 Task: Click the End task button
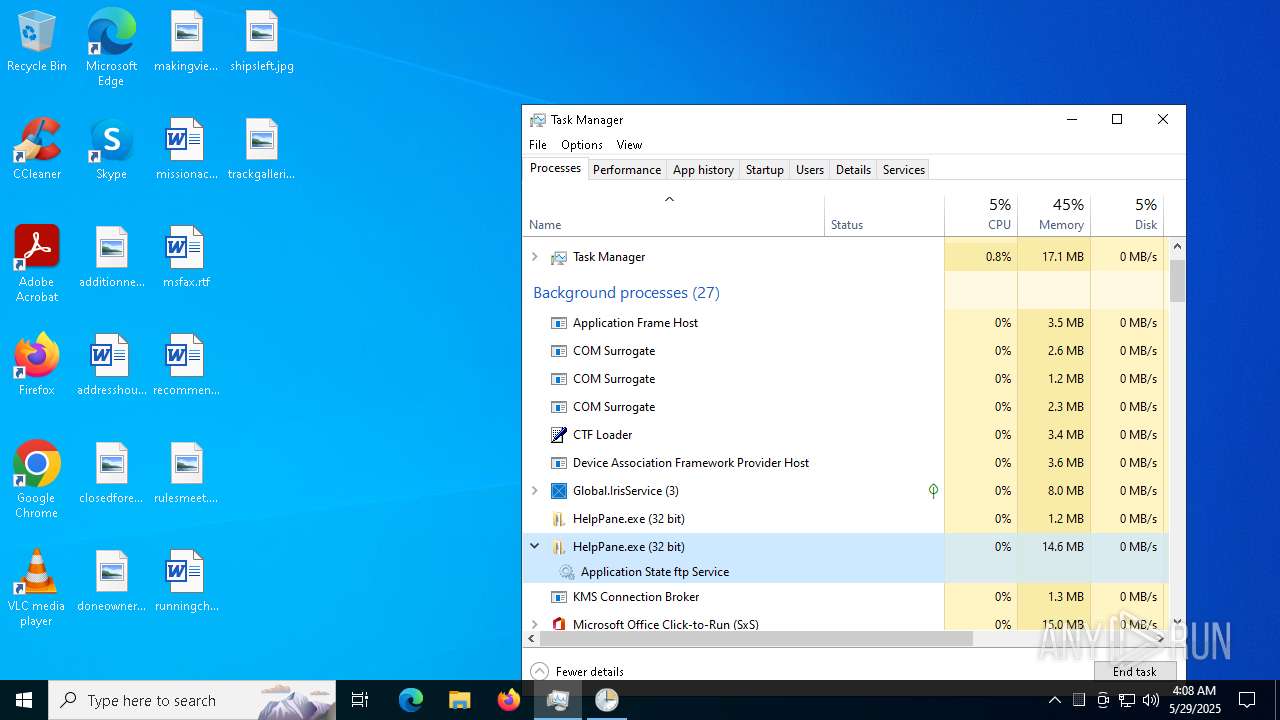[1134, 672]
